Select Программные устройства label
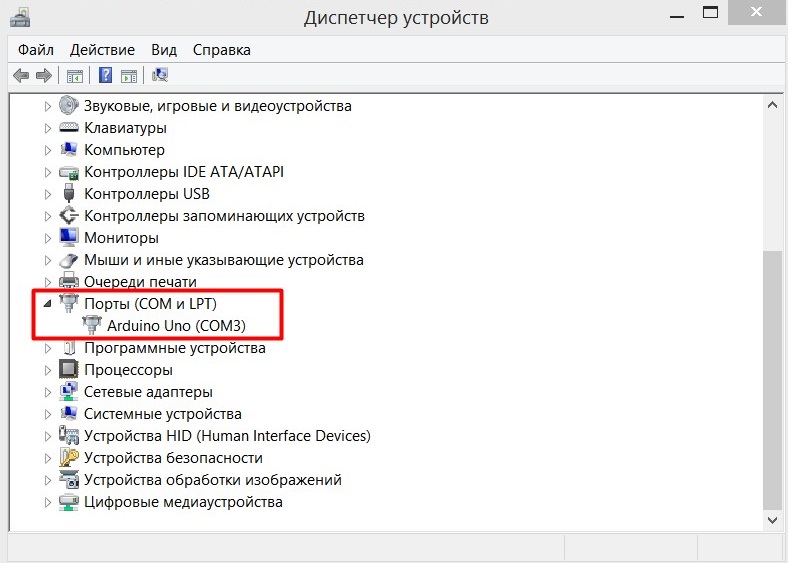Image resolution: width=788 pixels, height=563 pixels. pyautogui.click(x=175, y=348)
